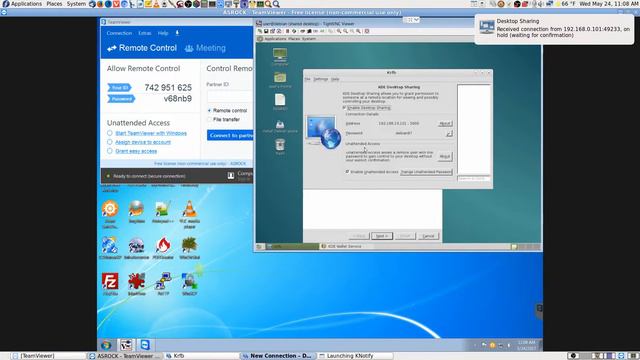Open the TeamViewer Help menu
Screen dimensions: 640x360
click(163, 33)
